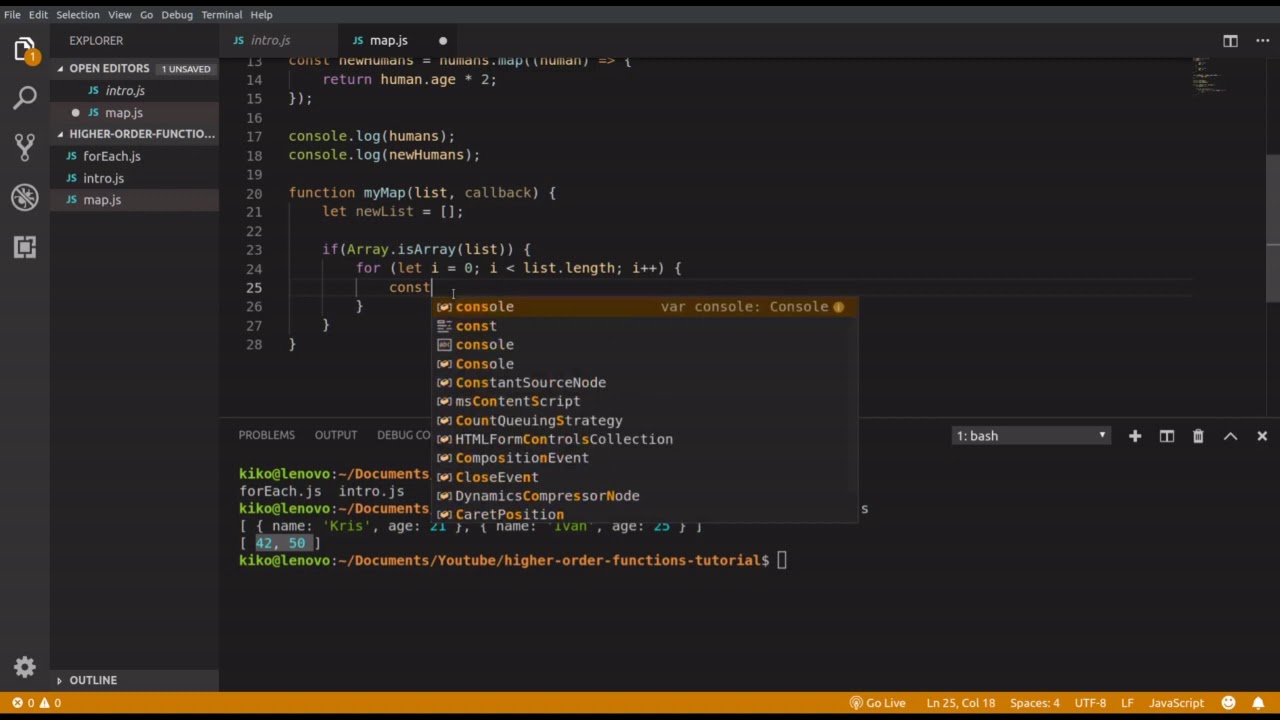Image resolution: width=1280 pixels, height=720 pixels.
Task: Add a new terminal with plus icon
Action: point(1135,436)
